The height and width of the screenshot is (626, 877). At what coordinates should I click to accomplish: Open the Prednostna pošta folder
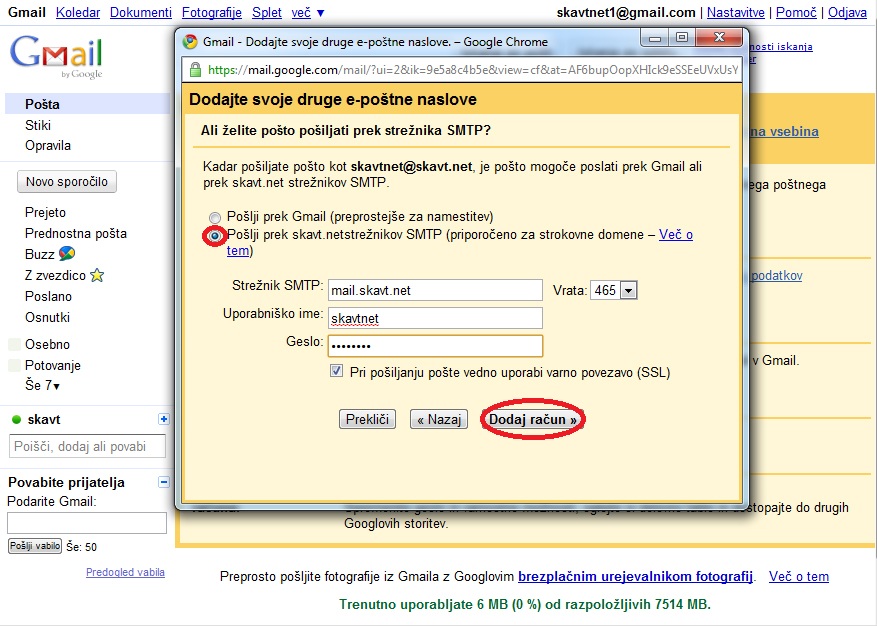(x=76, y=233)
